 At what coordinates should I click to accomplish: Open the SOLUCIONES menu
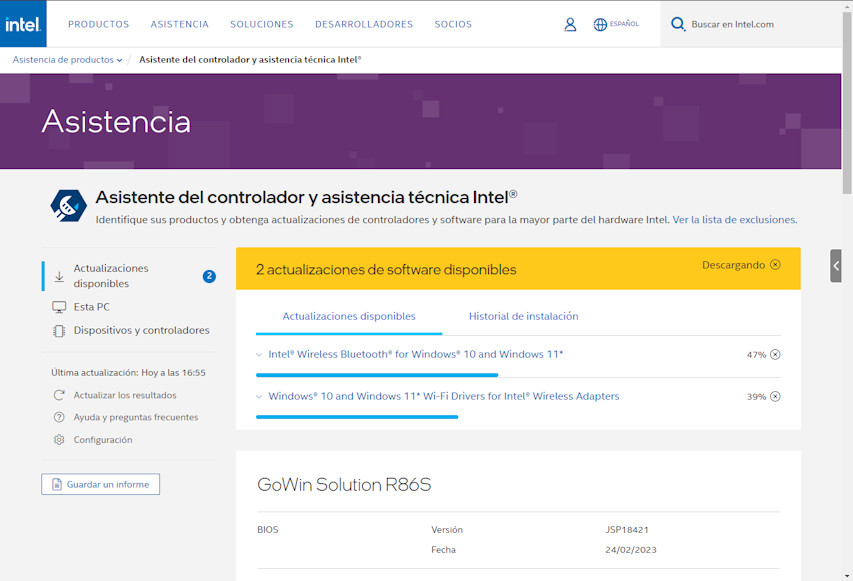pos(262,24)
